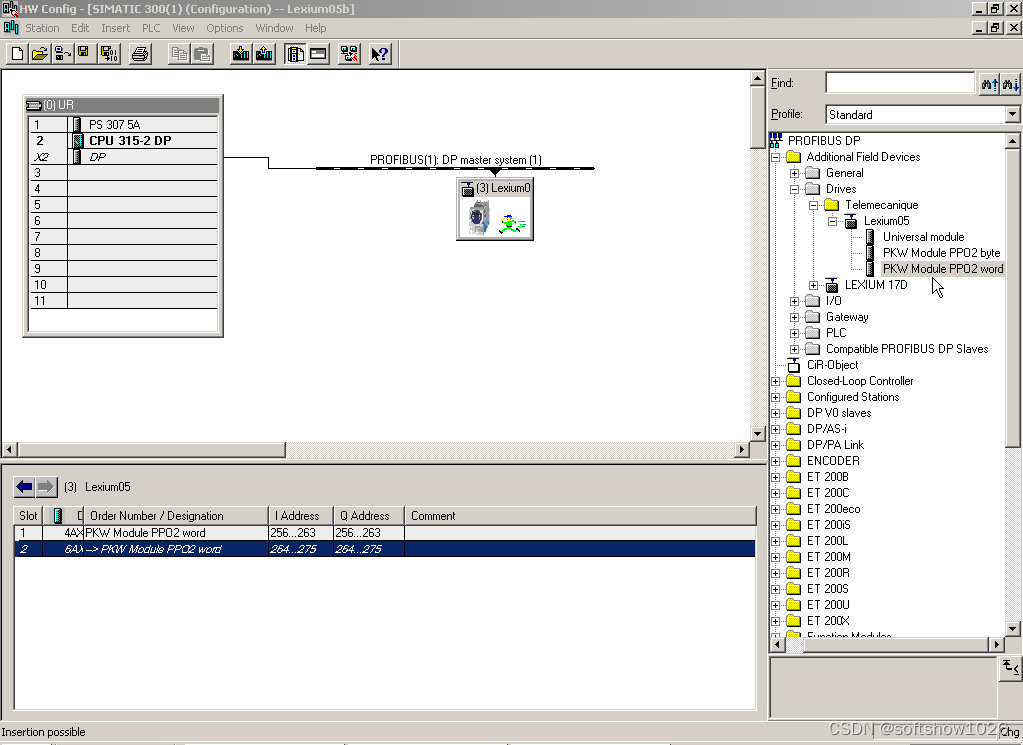Click the PROFIBUS(1) DP master system line
The image size is (1023, 745).
point(455,168)
